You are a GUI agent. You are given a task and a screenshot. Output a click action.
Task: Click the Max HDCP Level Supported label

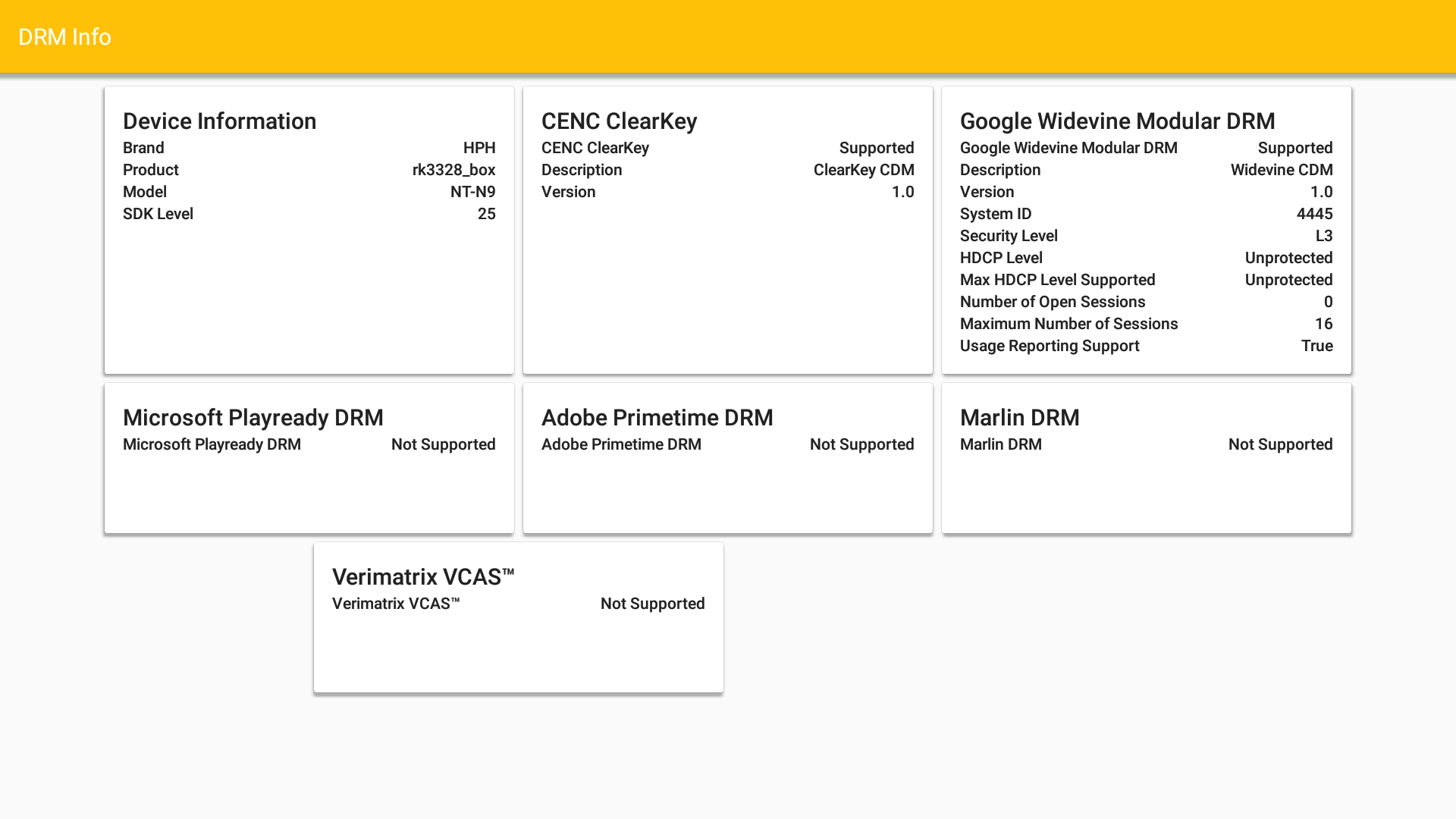point(1057,280)
